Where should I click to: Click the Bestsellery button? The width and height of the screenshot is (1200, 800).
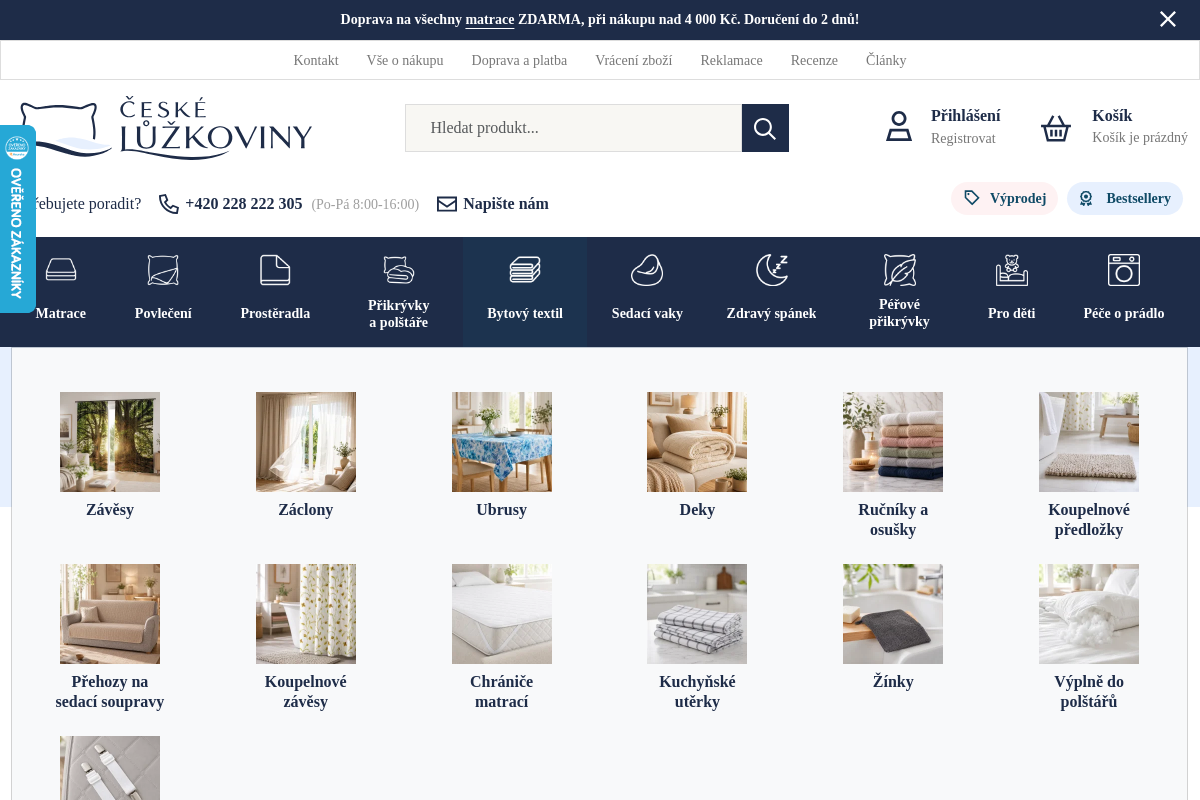click(x=1125, y=198)
